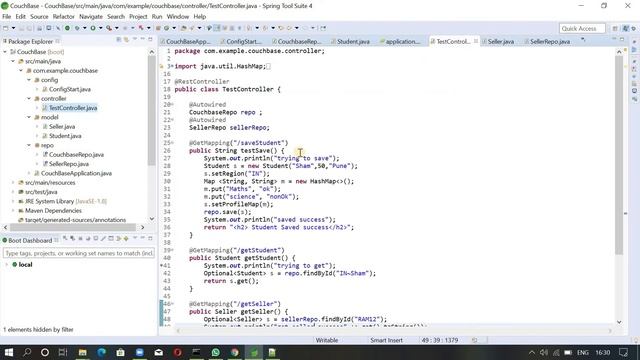
Task: Collapse the controller package node
Action: [x=29, y=98]
